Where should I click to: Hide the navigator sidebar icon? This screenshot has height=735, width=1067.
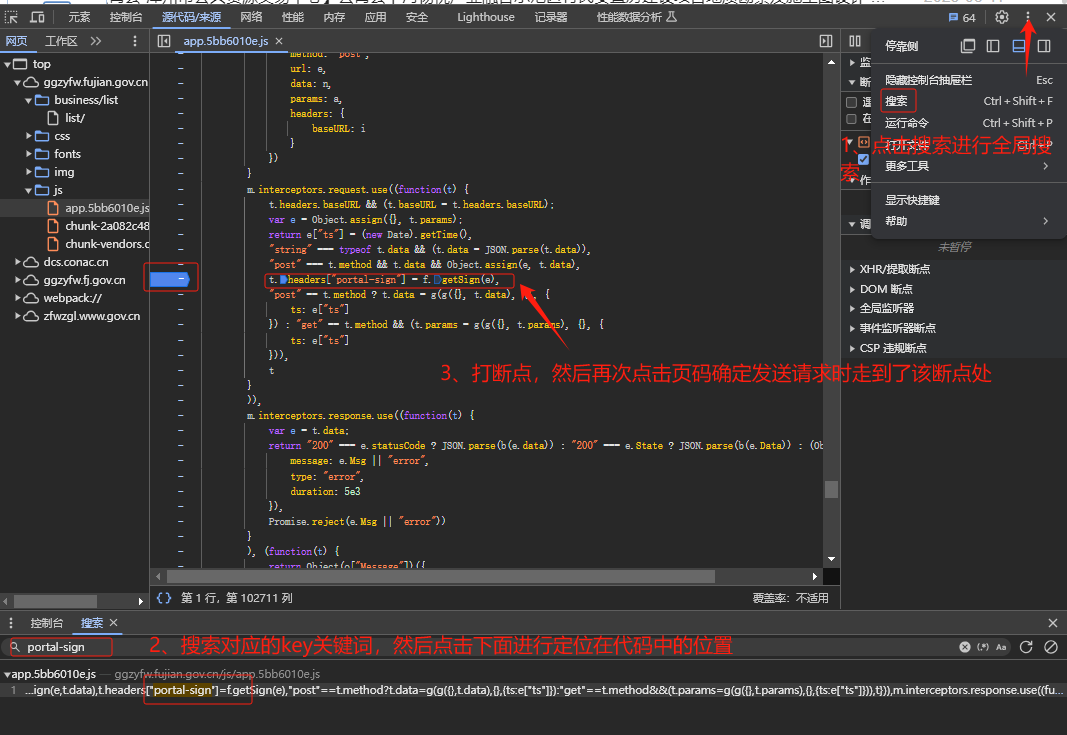pos(164,41)
